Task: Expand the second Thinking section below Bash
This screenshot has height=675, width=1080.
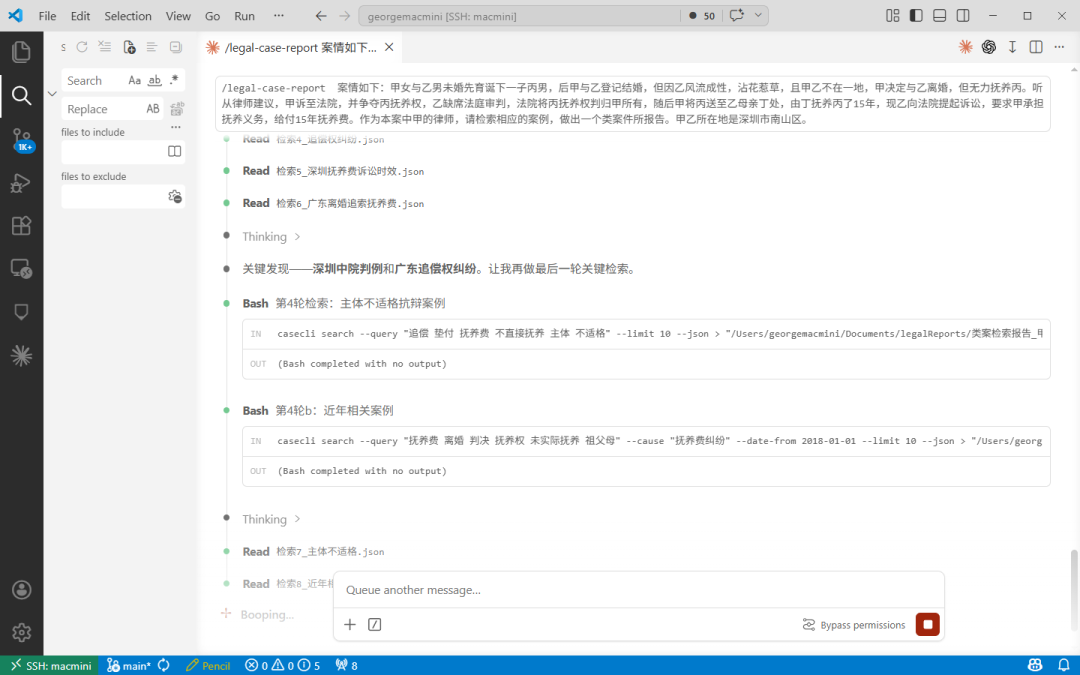Action: (x=271, y=519)
